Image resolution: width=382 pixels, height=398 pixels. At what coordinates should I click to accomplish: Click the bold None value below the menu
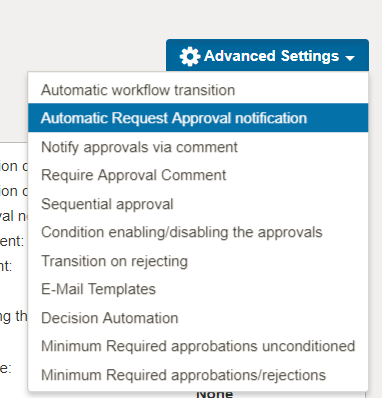[215, 394]
